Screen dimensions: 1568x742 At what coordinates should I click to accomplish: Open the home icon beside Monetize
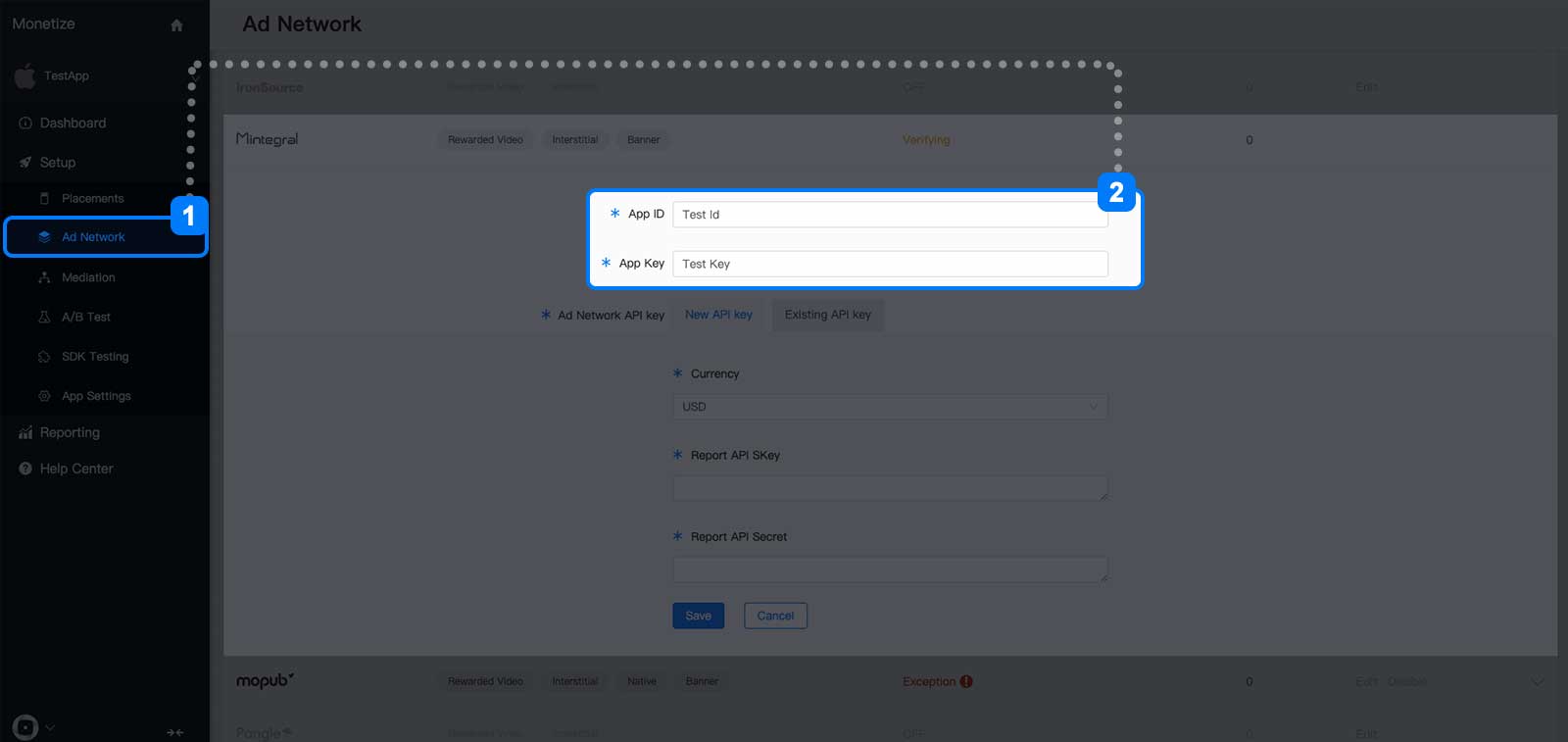(176, 25)
